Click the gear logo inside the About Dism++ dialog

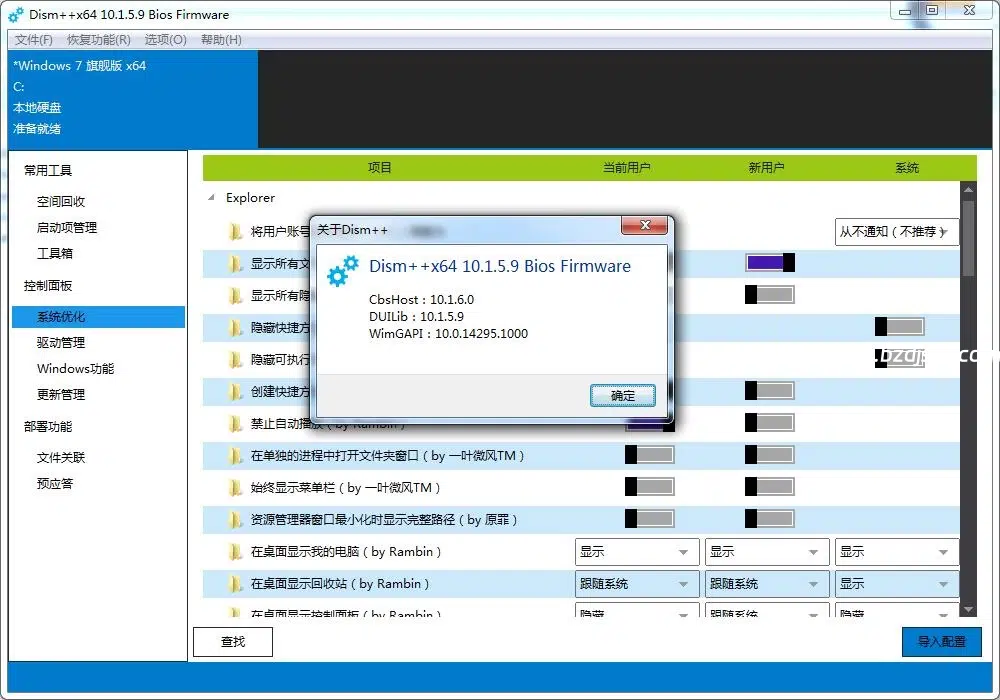coord(343,271)
